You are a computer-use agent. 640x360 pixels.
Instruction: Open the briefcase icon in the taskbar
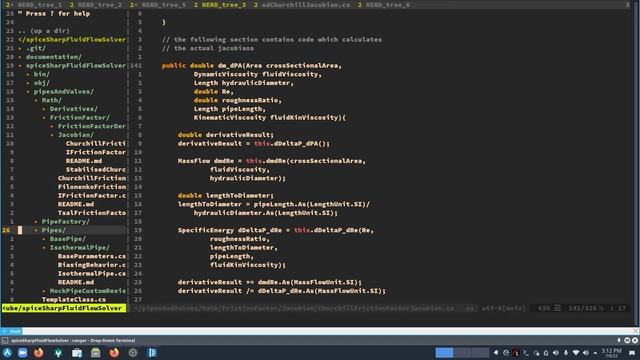[77, 353]
